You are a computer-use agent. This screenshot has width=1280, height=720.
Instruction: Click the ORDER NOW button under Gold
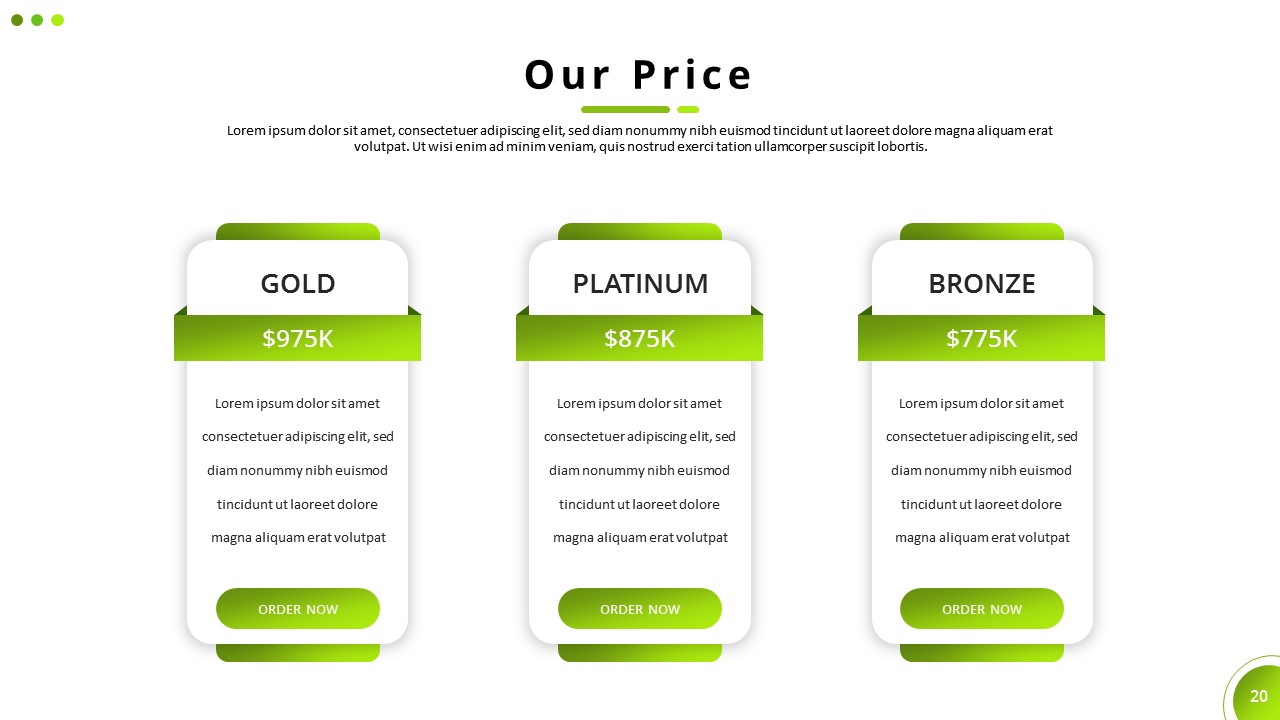coord(298,609)
